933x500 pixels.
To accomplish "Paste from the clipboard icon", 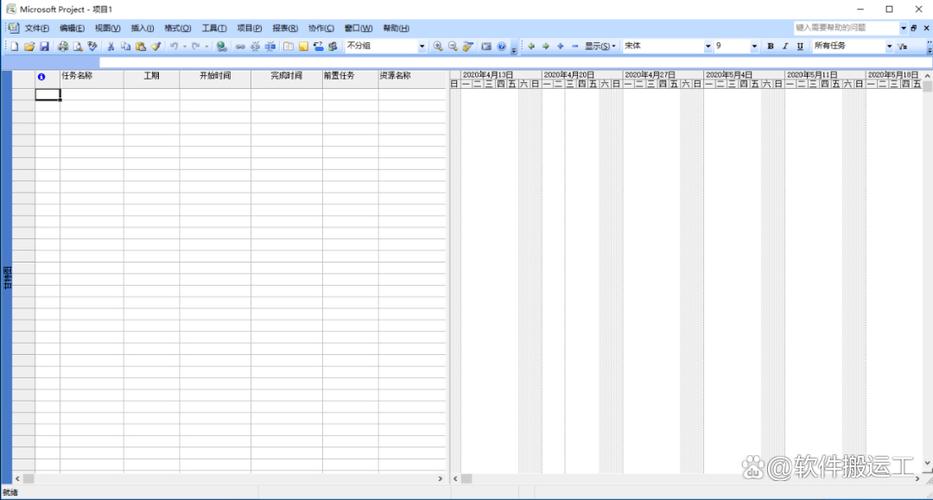I will tap(140, 46).
